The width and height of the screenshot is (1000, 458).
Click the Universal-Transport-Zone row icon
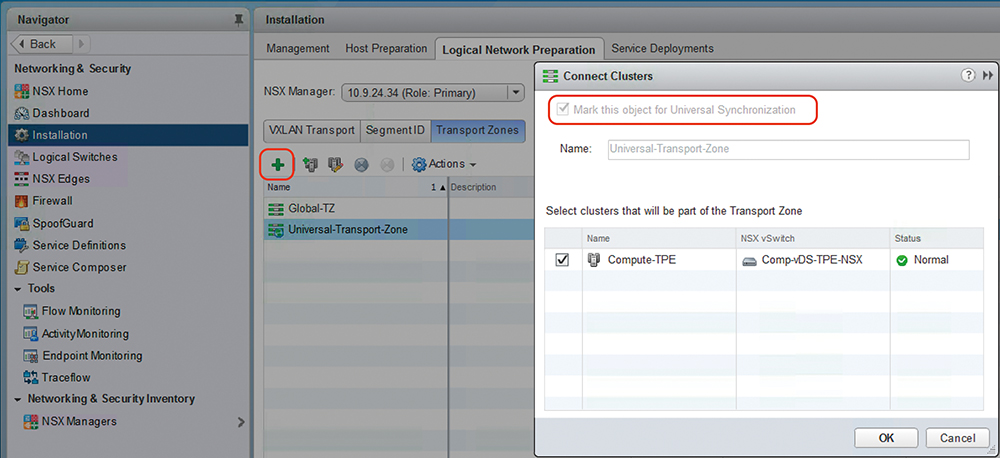click(x=276, y=230)
